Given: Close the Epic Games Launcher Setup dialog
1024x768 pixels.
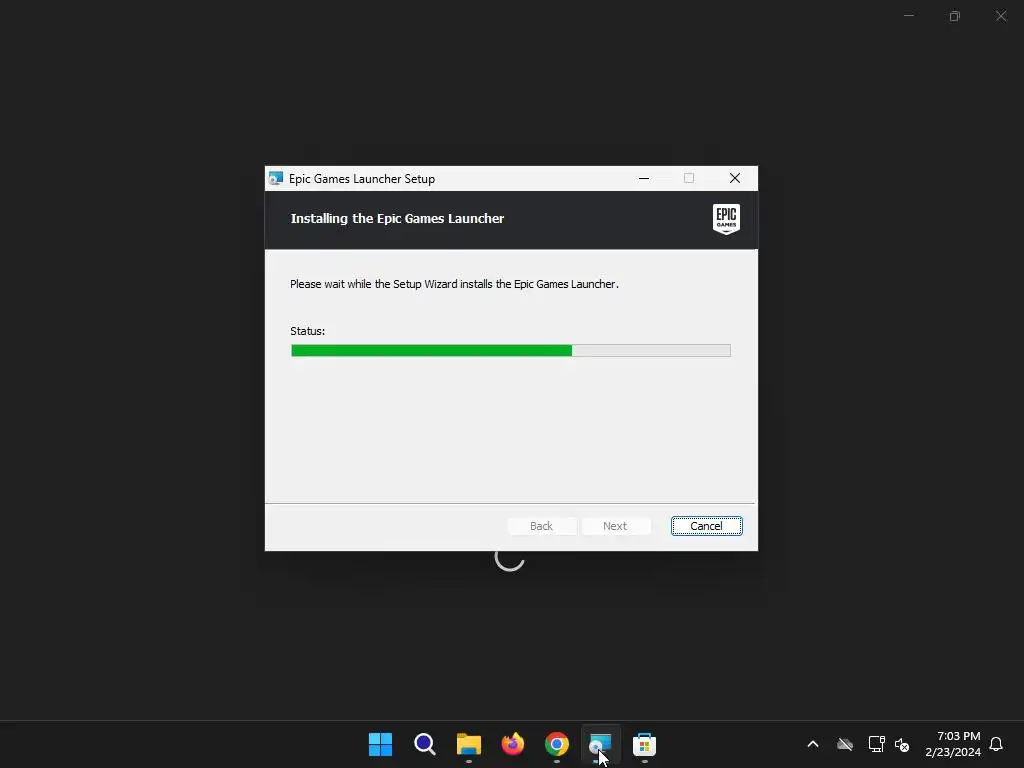Looking at the screenshot, I should pos(735,178).
